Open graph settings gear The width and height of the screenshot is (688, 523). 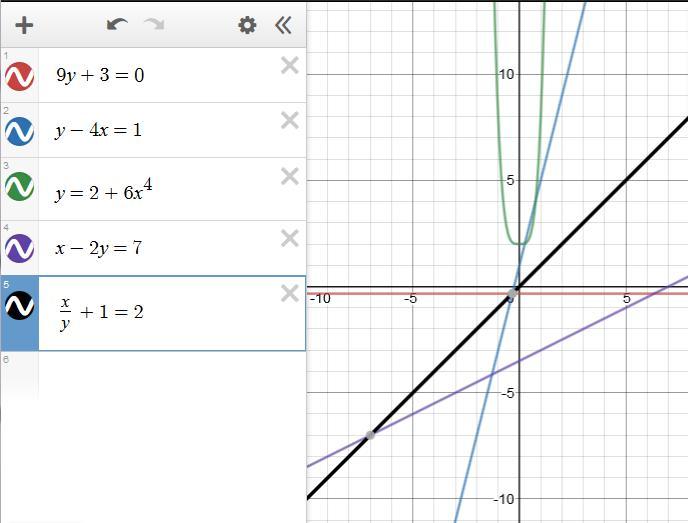click(x=247, y=25)
